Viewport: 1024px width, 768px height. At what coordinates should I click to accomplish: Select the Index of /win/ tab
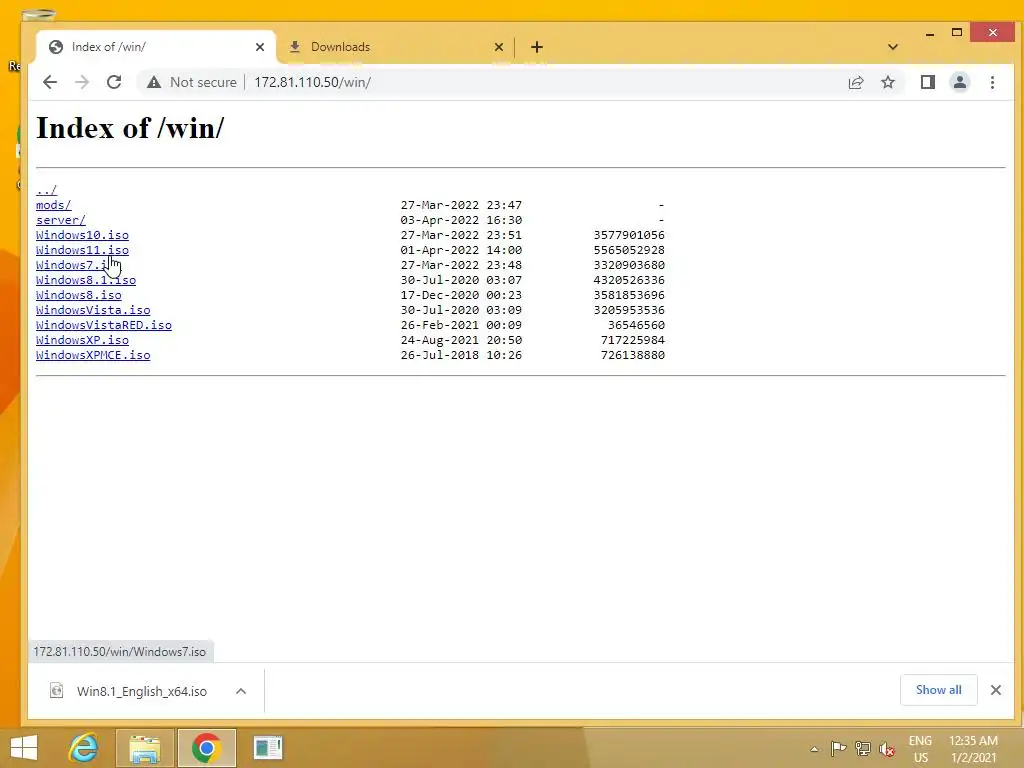(x=155, y=47)
